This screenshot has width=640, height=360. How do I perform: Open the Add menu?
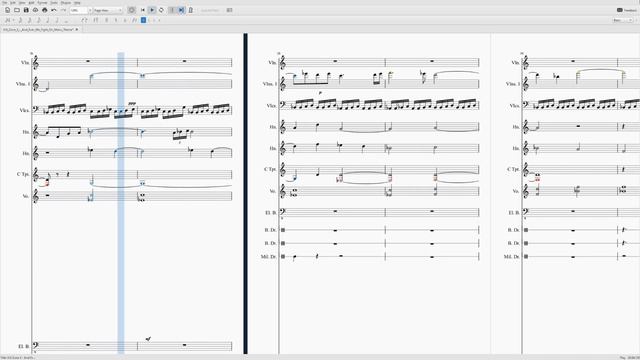[31, 2]
